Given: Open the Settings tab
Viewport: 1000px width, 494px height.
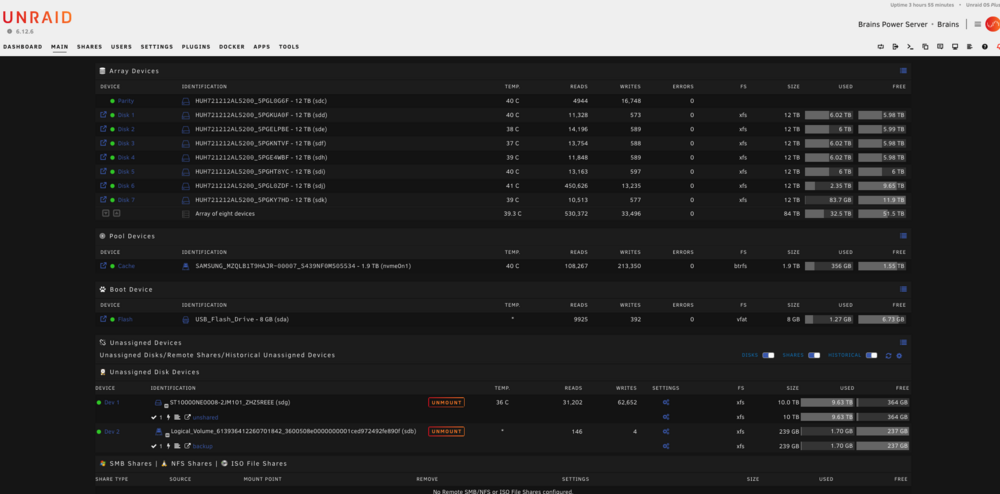Looking at the screenshot, I should click(157, 47).
